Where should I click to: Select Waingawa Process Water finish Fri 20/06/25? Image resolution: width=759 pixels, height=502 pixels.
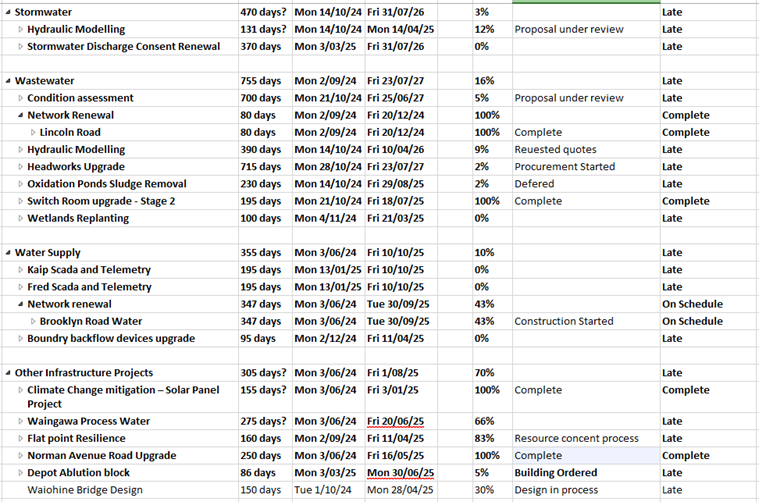395,421
